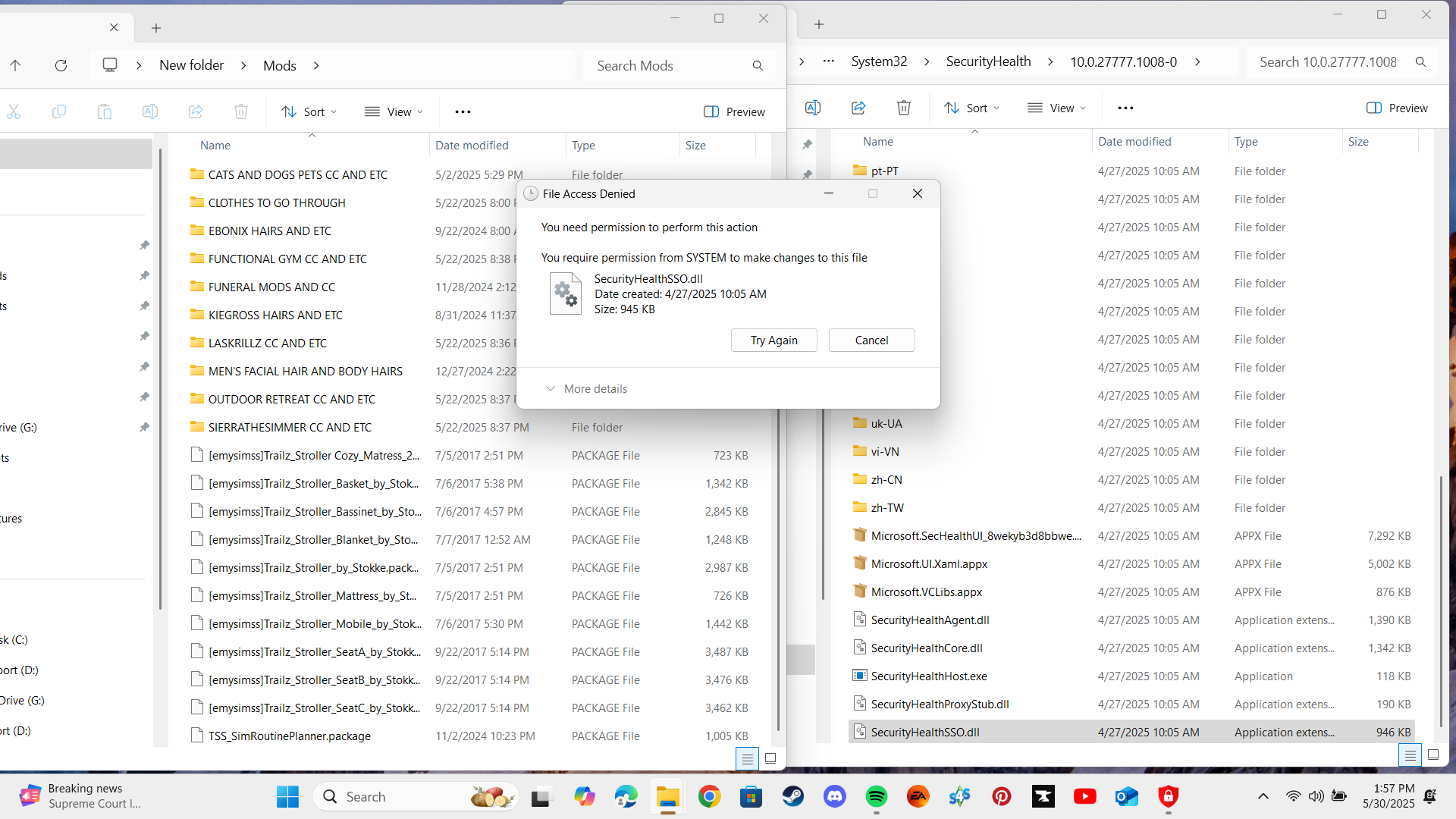The width and height of the screenshot is (1456, 819).
Task: Click New folder breadcrumb in Mods window
Action: [191, 65]
